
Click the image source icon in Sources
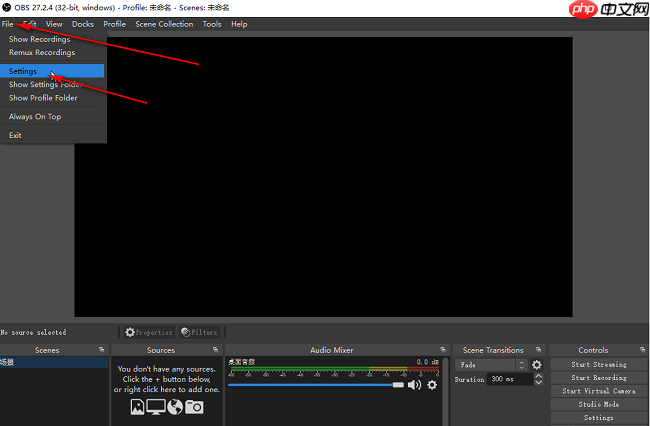point(137,407)
